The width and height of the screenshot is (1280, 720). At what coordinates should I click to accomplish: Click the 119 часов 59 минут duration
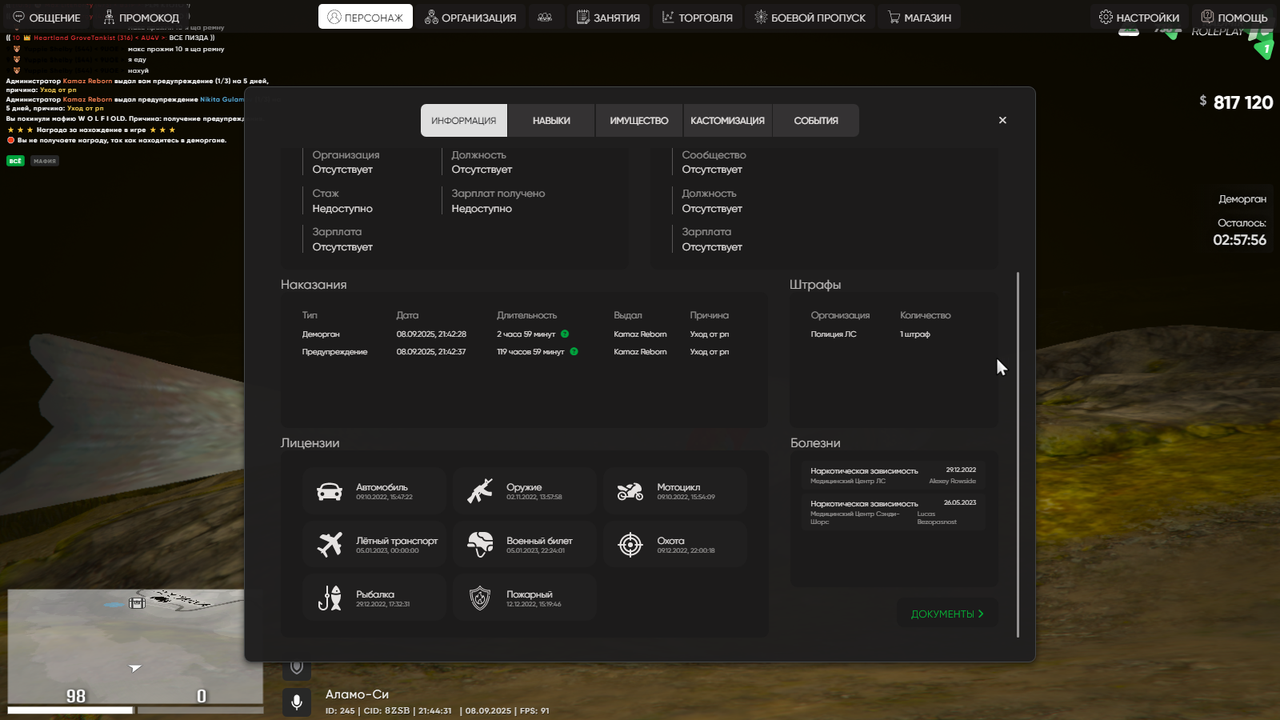pos(530,352)
